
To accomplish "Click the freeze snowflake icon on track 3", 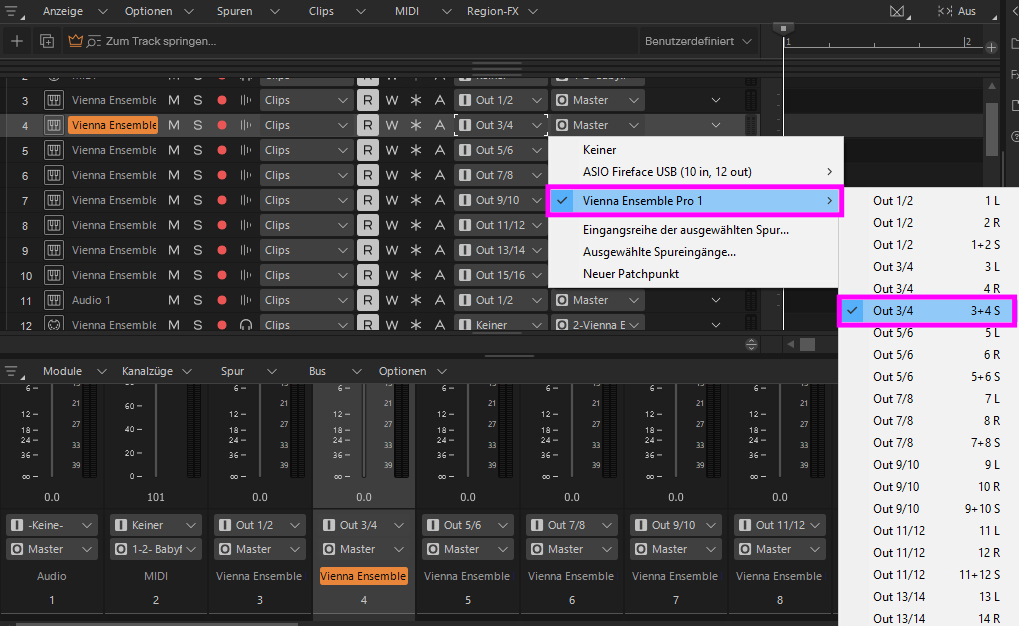I will coord(416,100).
